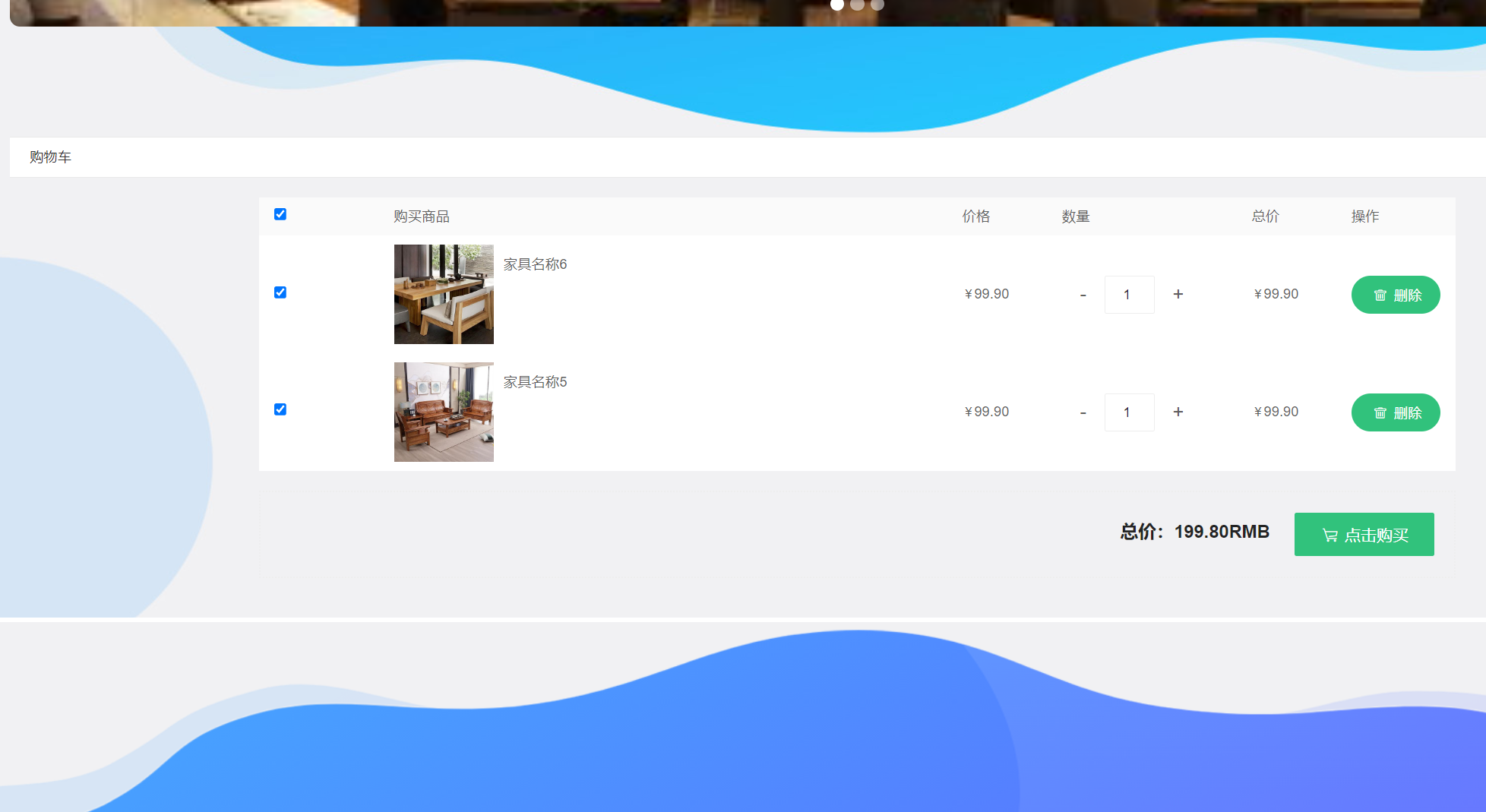Click the 购物车 section heading
Viewport: 1486px width, 812px height.
tap(50, 157)
